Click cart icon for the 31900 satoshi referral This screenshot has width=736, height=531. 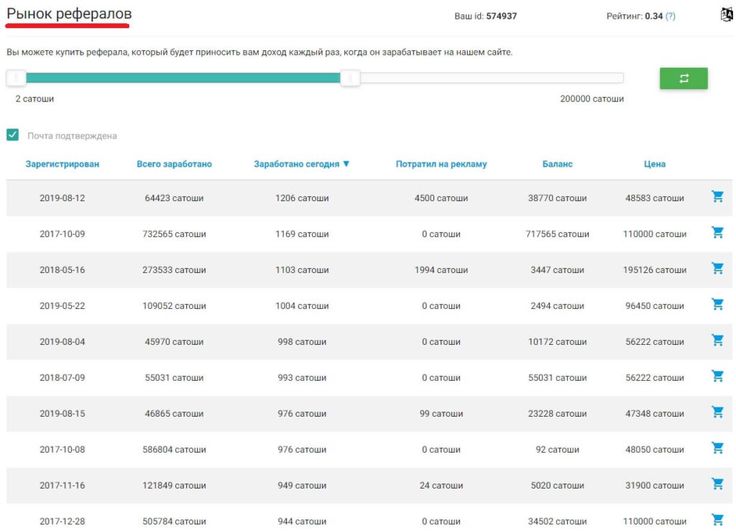coord(717,485)
